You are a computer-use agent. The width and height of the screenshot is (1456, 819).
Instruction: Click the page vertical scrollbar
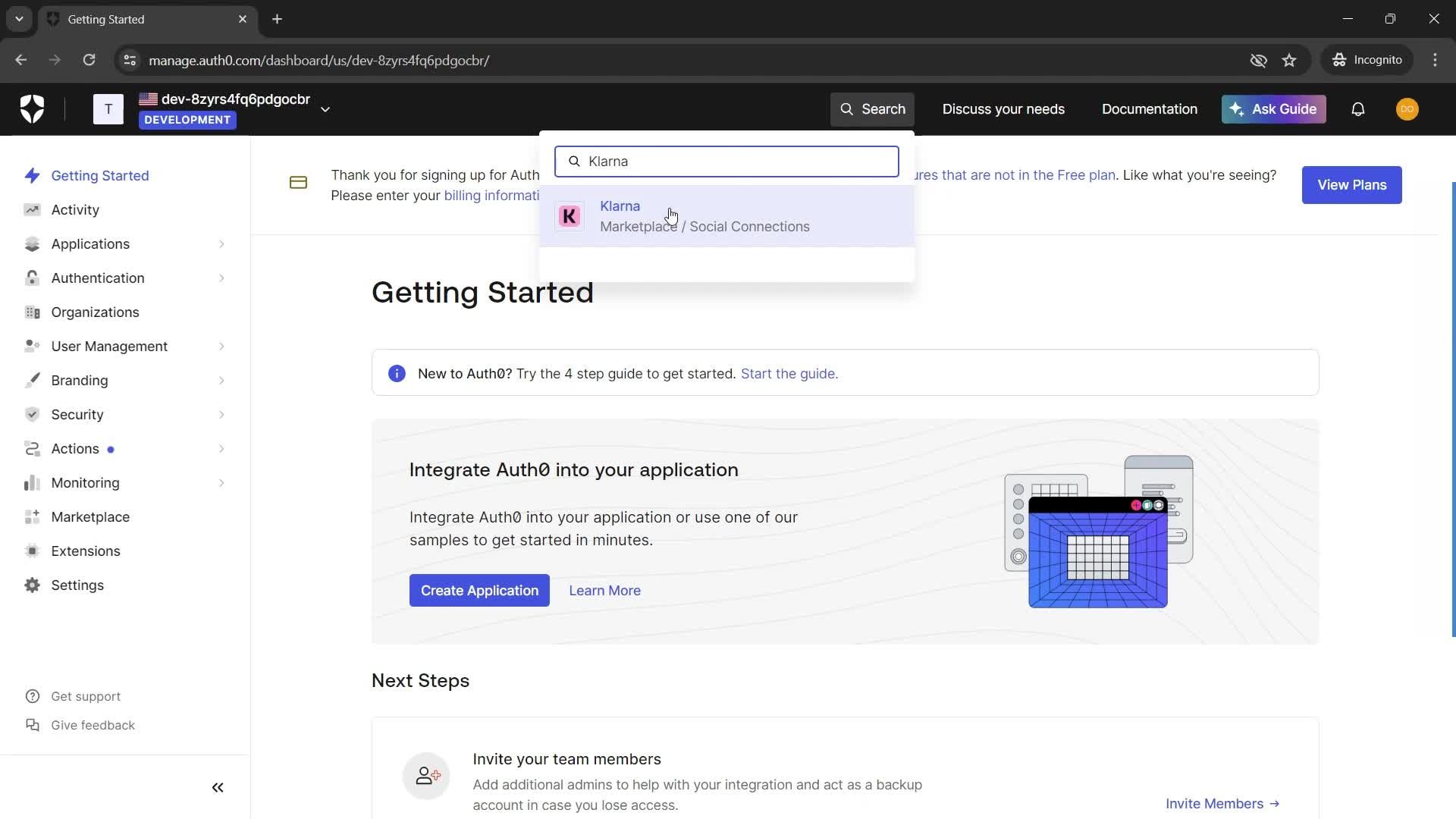point(1452,409)
